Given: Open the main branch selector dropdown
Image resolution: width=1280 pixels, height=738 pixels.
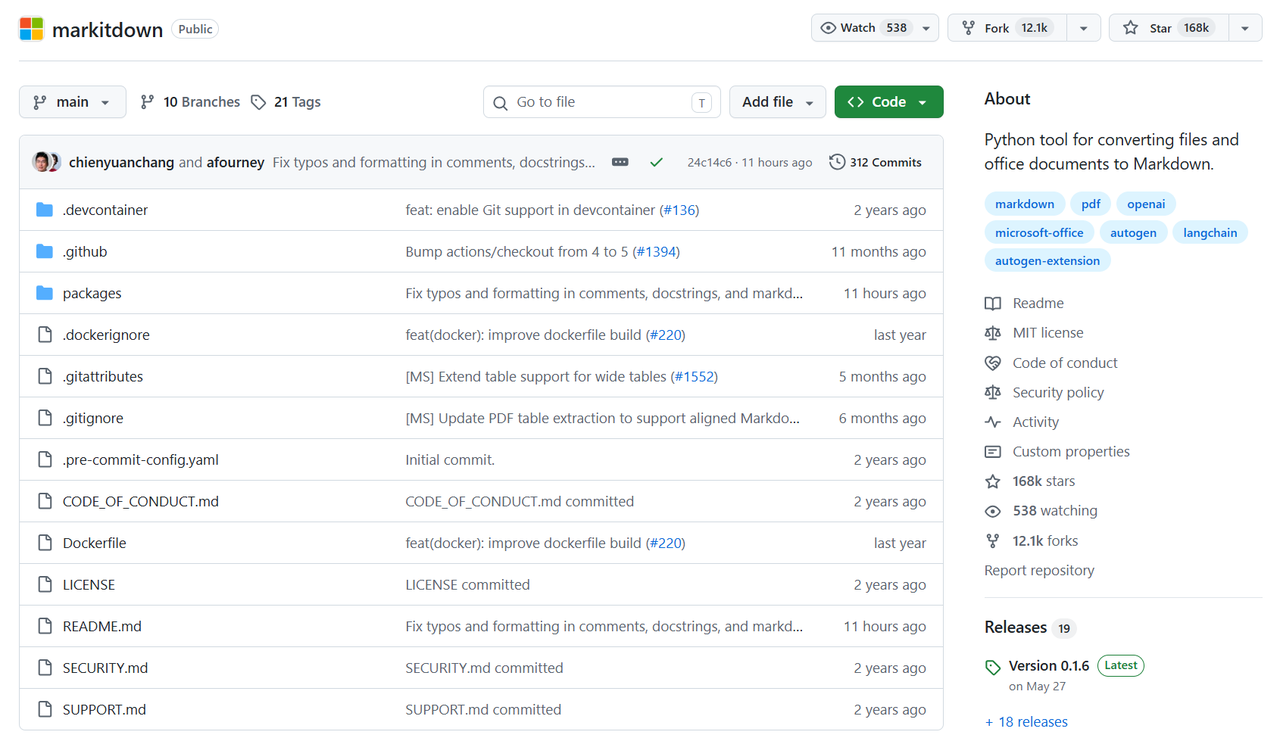Looking at the screenshot, I should click(72, 102).
